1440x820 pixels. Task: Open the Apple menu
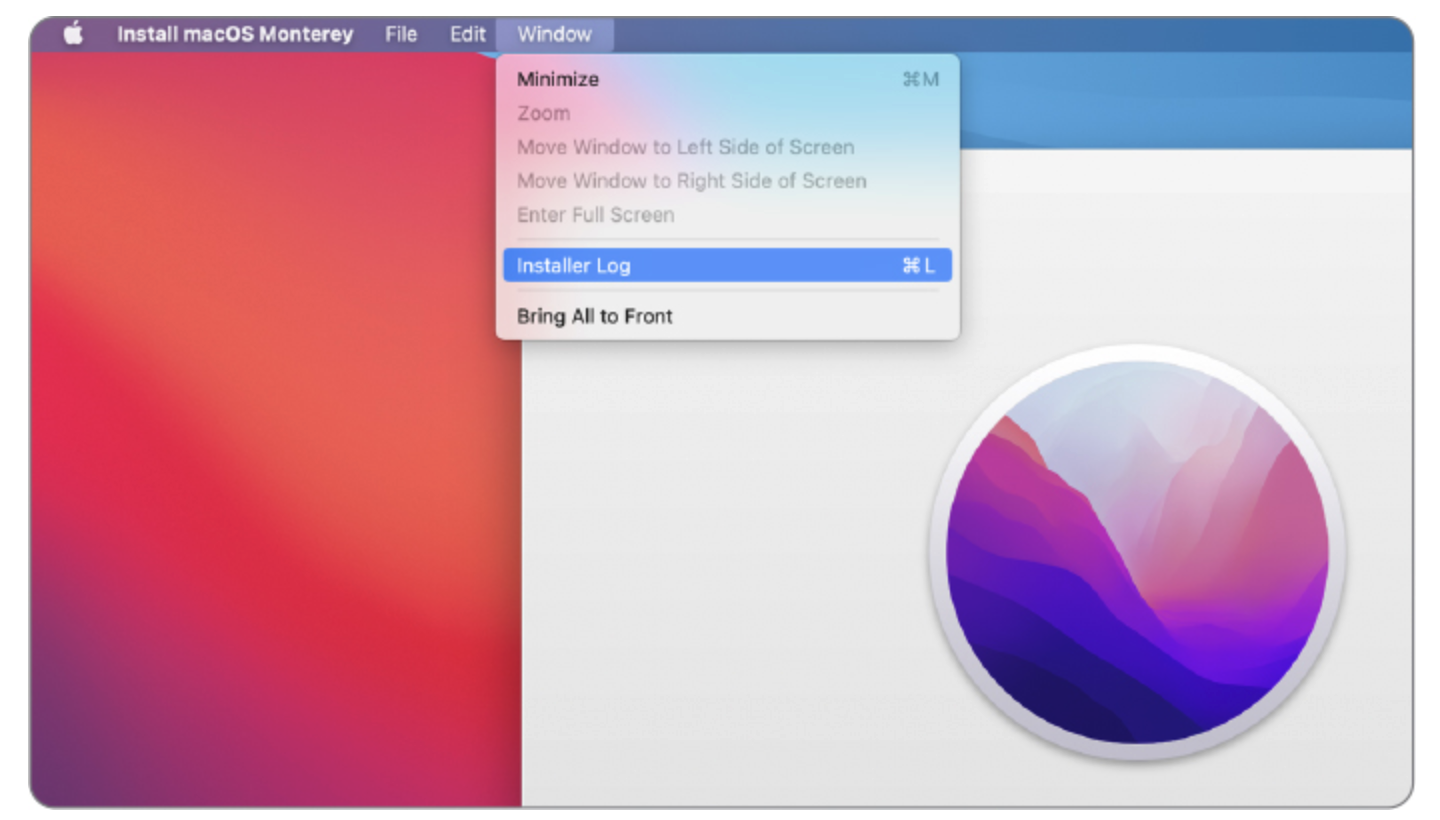73,34
